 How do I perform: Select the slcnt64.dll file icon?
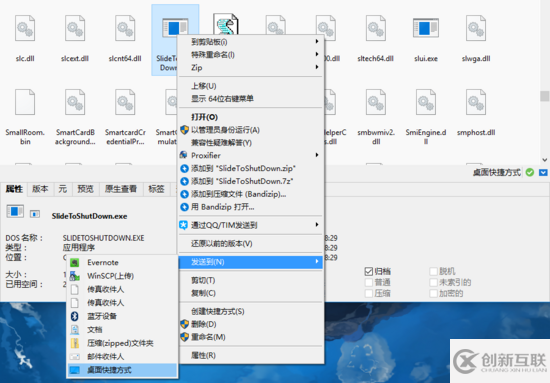(x=125, y=28)
